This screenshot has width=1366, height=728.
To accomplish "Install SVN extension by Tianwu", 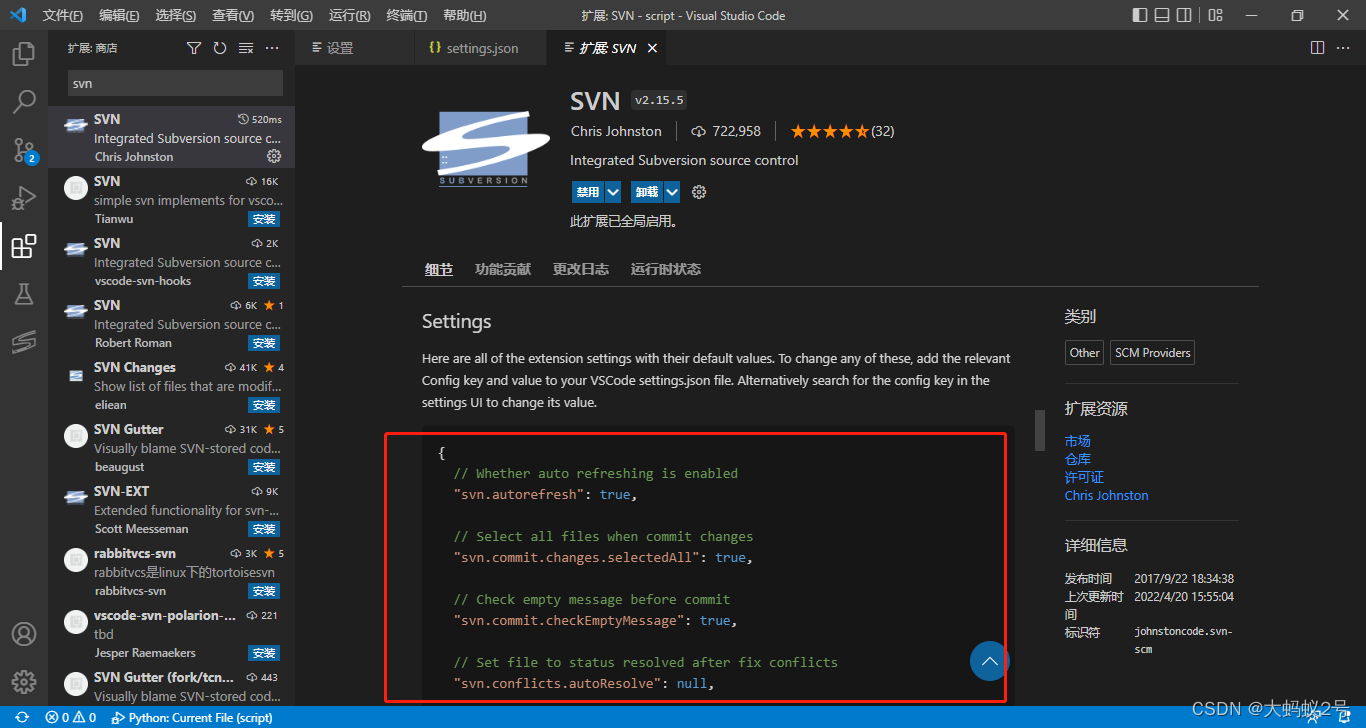I will click(x=264, y=219).
